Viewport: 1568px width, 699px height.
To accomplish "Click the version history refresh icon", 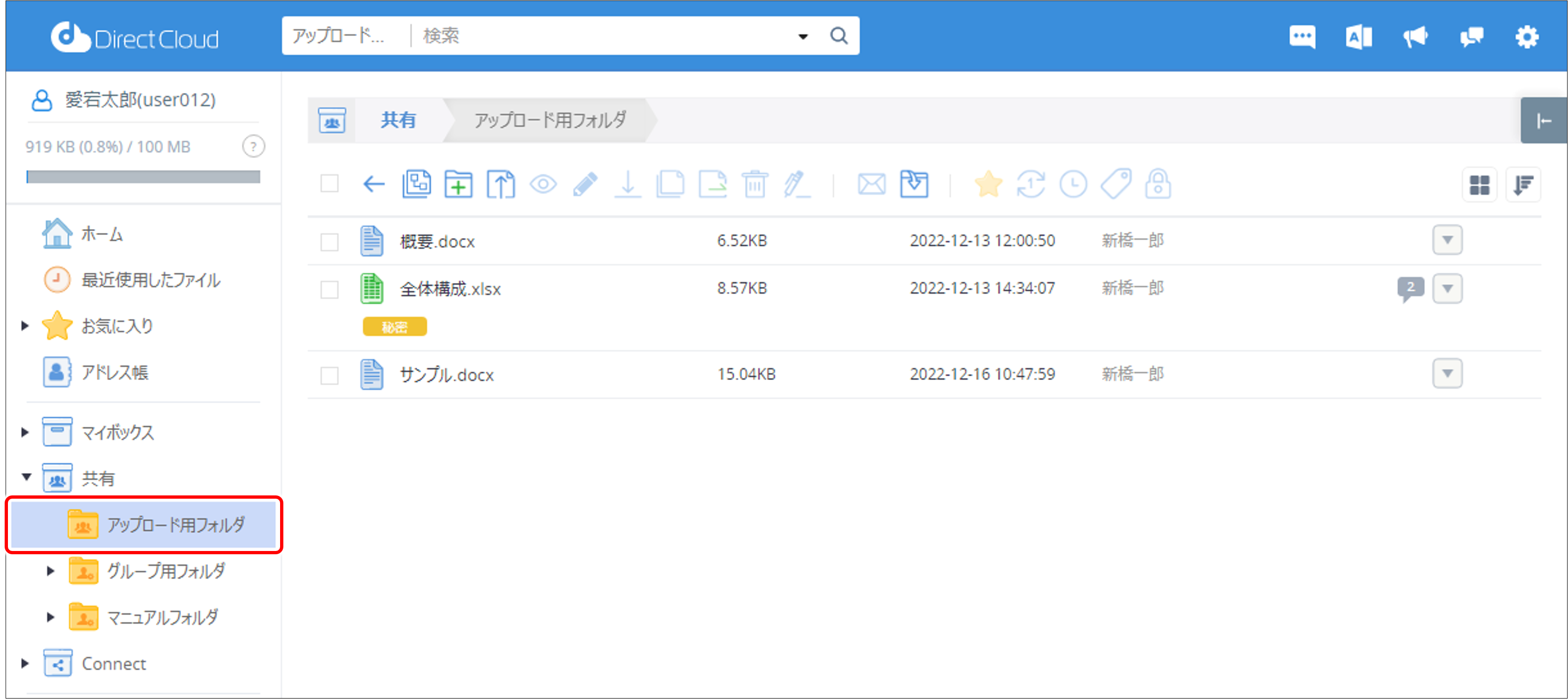I will point(1031,184).
